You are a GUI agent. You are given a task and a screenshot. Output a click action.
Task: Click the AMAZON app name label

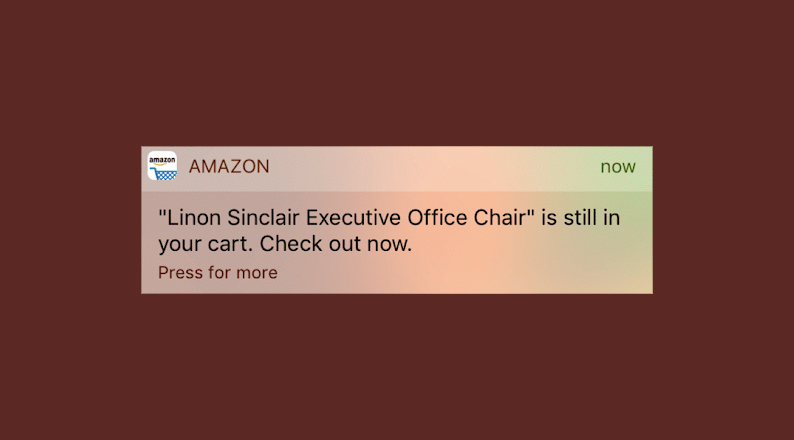(229, 167)
